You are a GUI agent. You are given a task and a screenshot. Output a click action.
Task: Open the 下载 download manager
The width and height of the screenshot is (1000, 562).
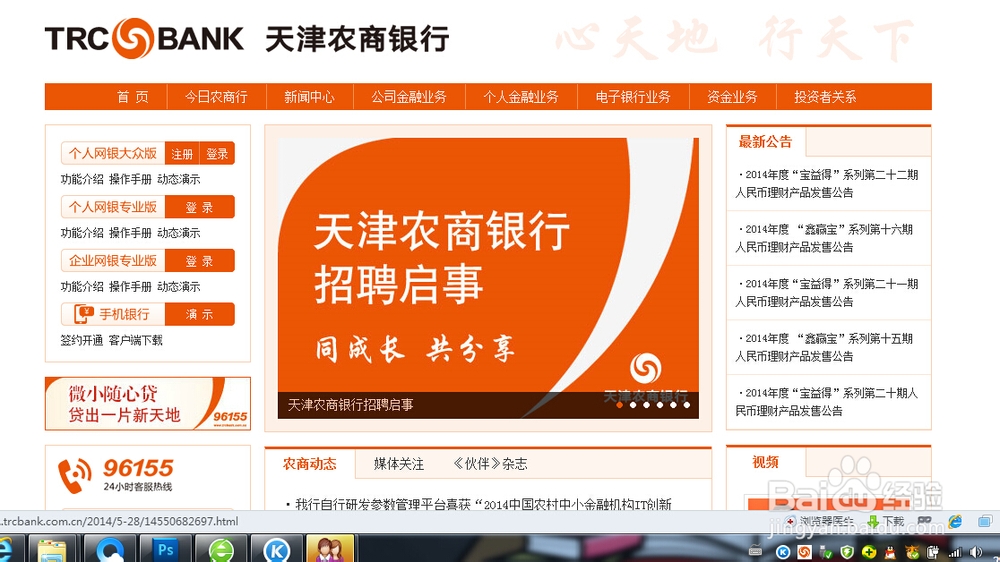[886, 521]
